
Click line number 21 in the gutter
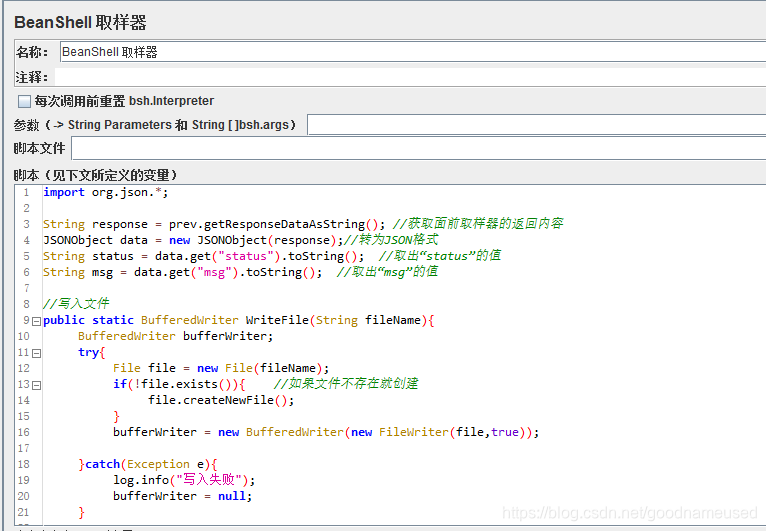pos(23,512)
